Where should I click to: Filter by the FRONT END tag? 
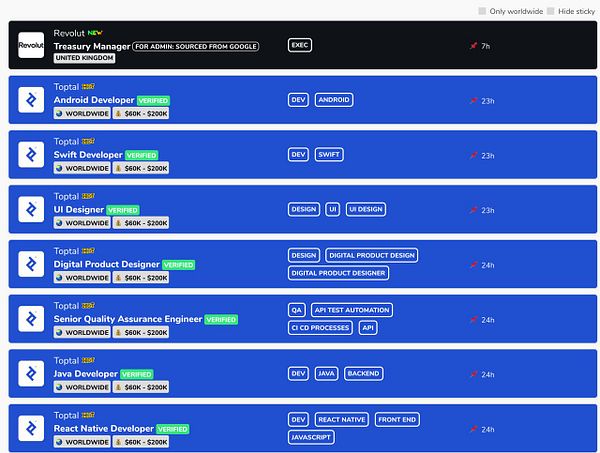pyautogui.click(x=397, y=419)
